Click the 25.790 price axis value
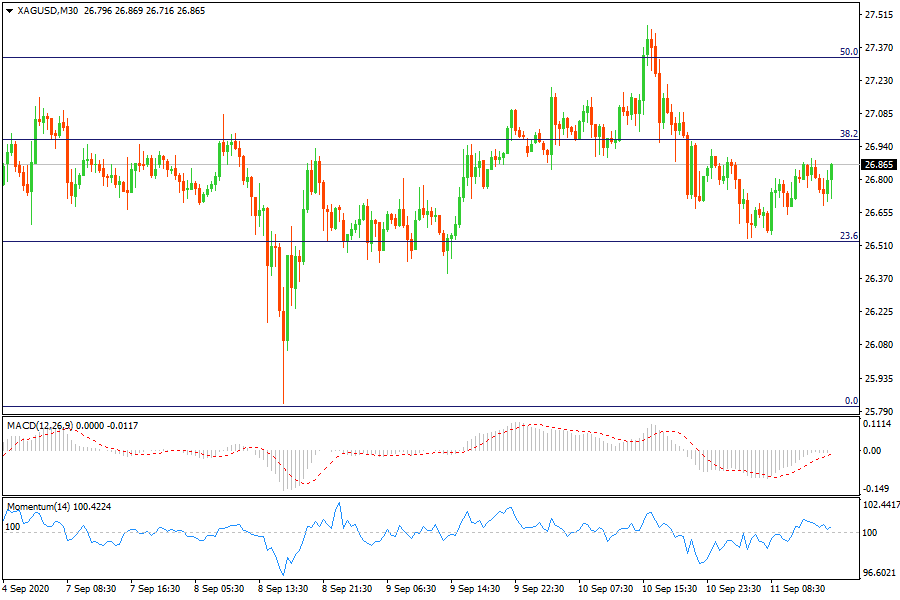 pos(878,411)
